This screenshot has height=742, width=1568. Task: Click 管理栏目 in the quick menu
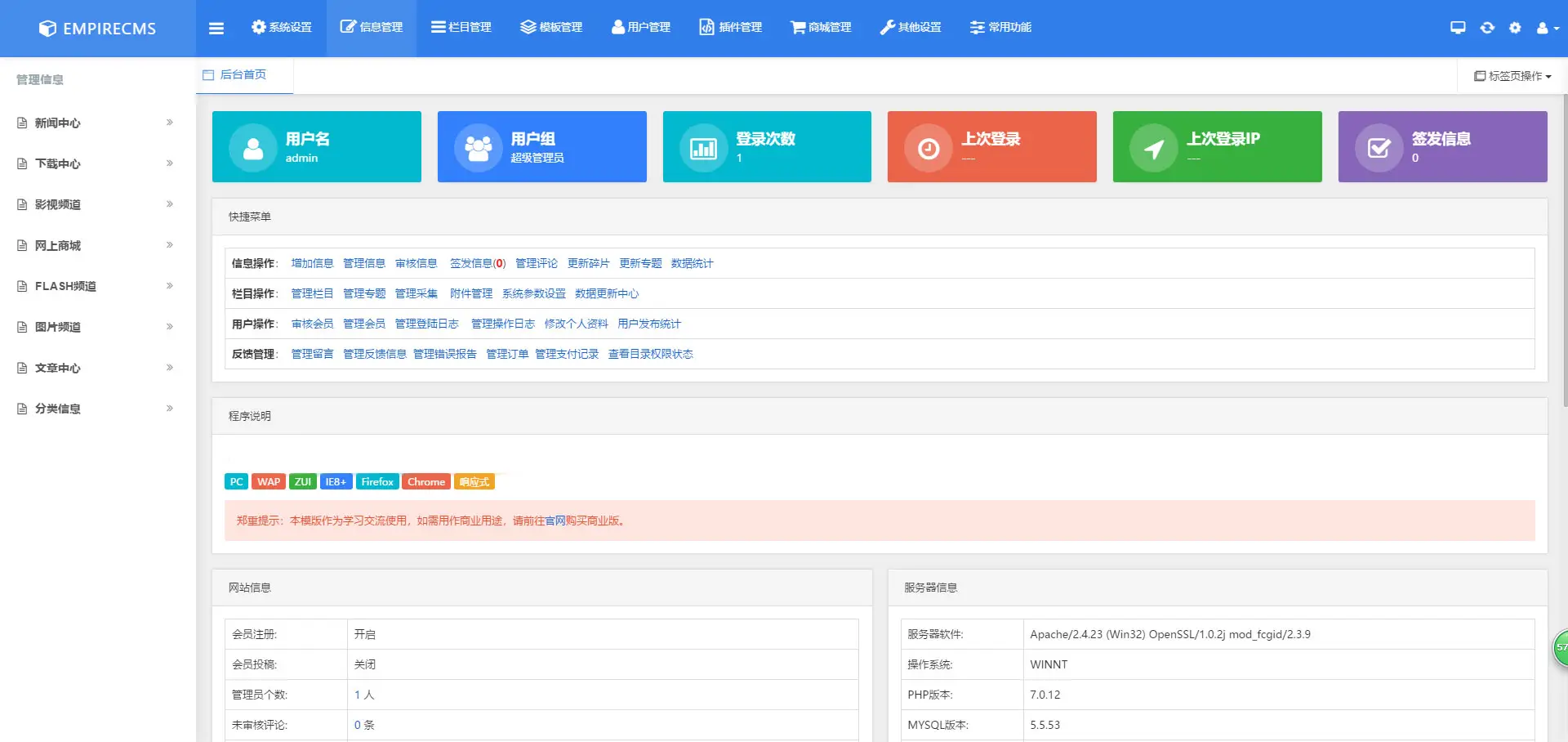point(311,293)
